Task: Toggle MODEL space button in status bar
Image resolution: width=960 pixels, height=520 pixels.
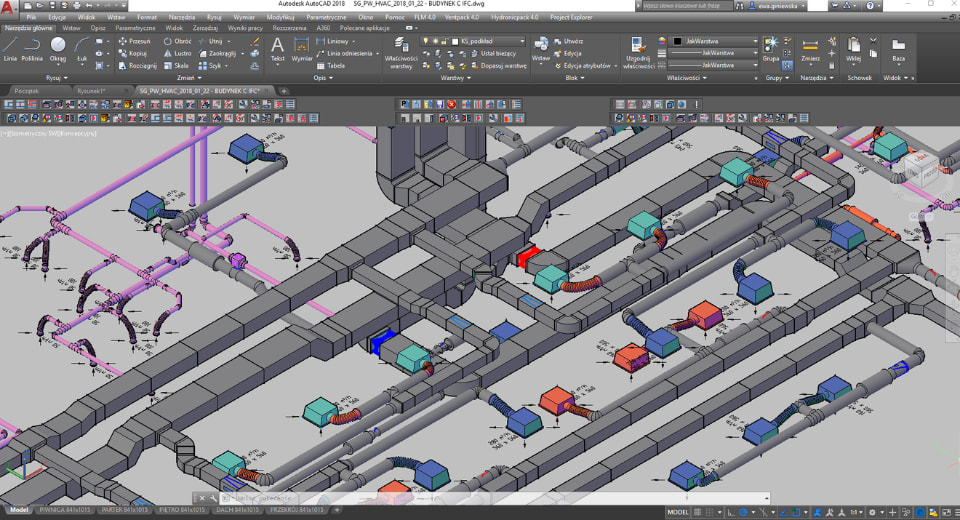Action: tap(677, 510)
